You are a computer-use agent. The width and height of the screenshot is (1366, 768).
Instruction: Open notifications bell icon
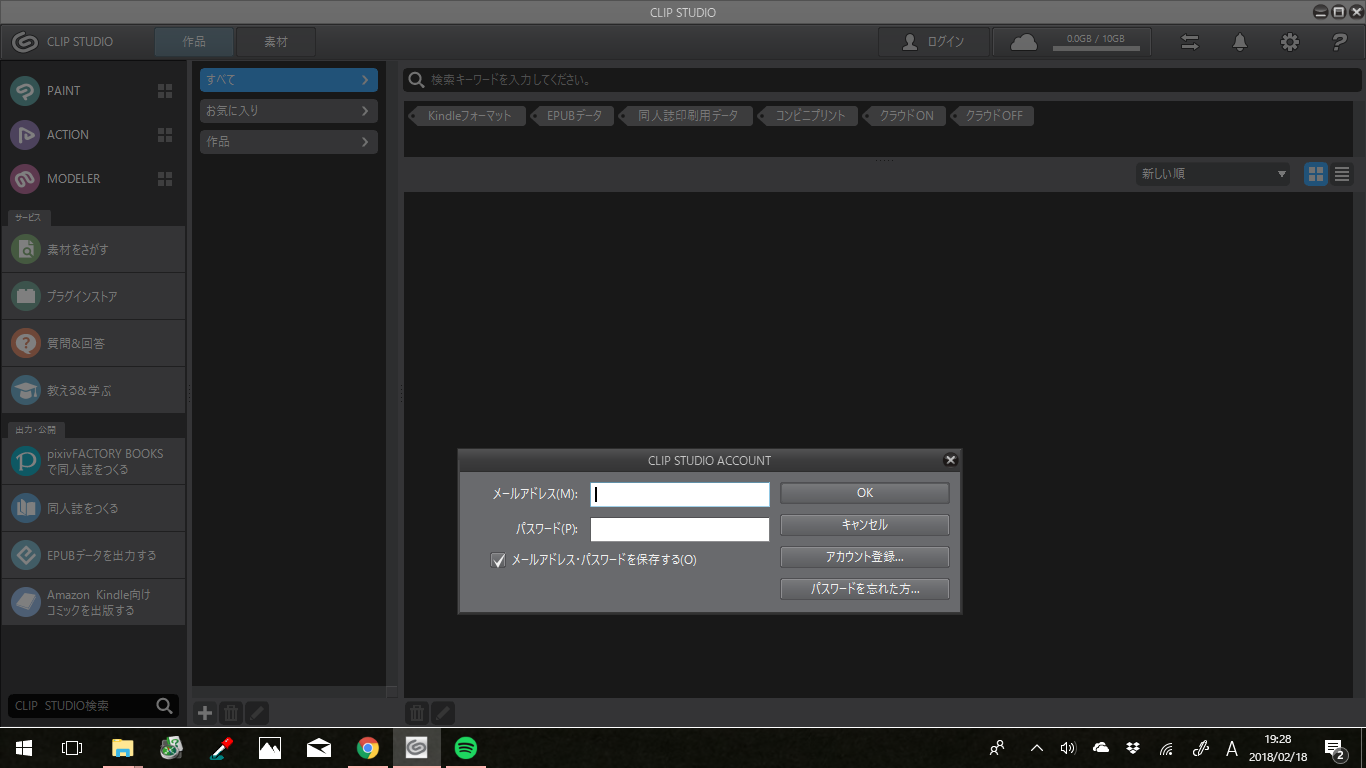pos(1240,42)
